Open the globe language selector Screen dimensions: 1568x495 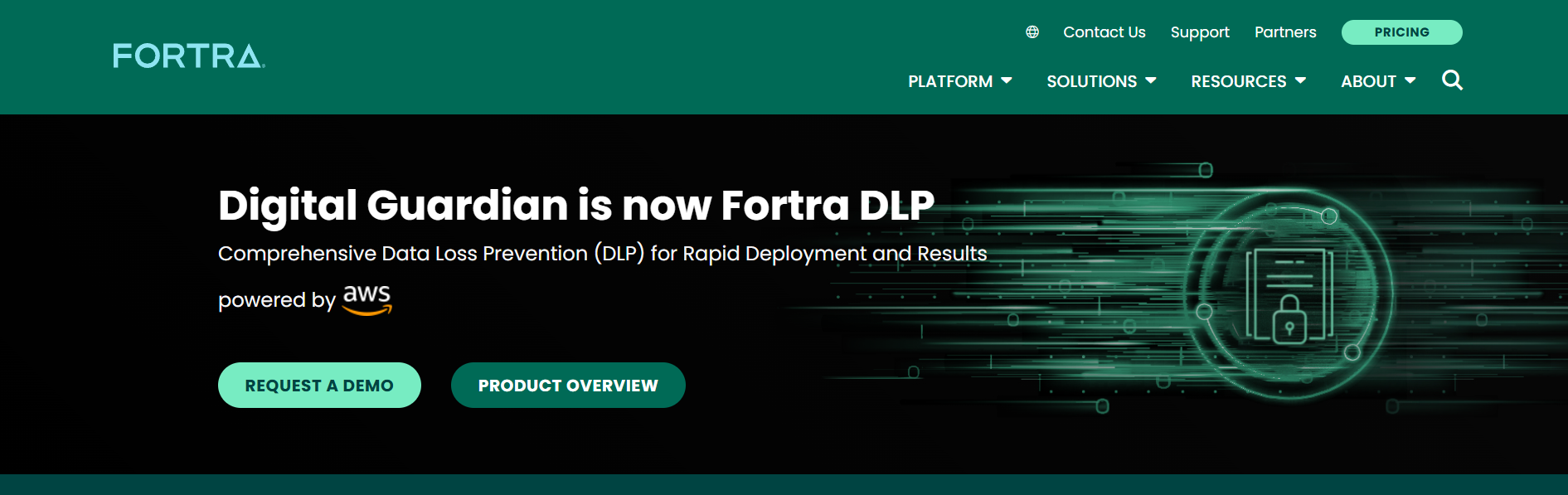pos(1032,32)
